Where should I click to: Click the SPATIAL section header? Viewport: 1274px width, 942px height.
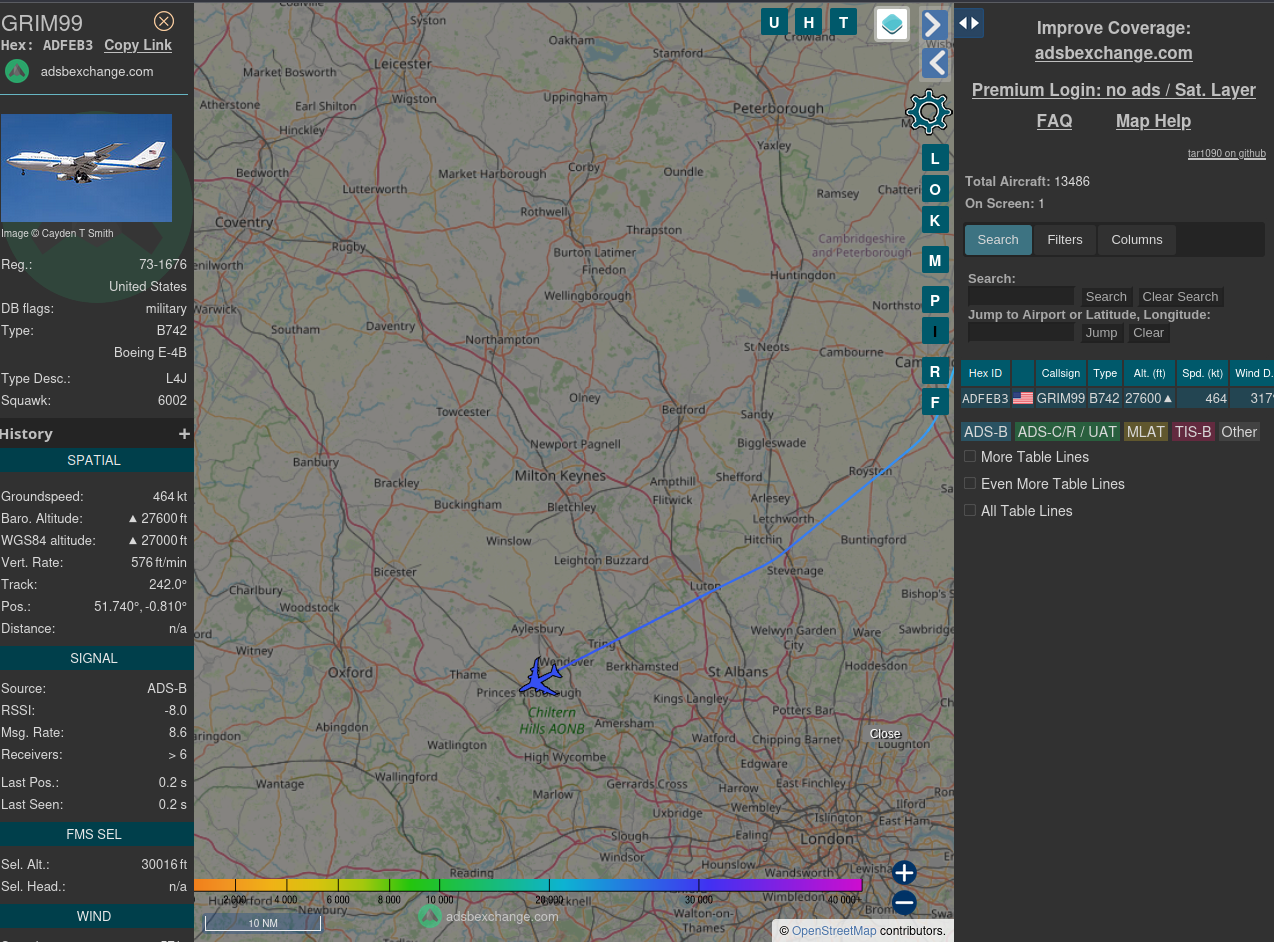click(95, 460)
